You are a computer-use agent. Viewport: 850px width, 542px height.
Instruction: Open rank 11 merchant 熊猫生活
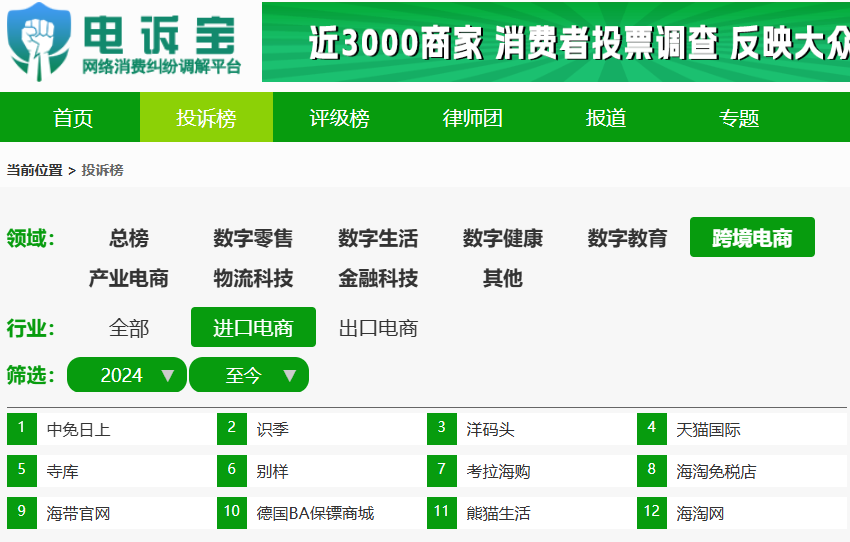(498, 513)
